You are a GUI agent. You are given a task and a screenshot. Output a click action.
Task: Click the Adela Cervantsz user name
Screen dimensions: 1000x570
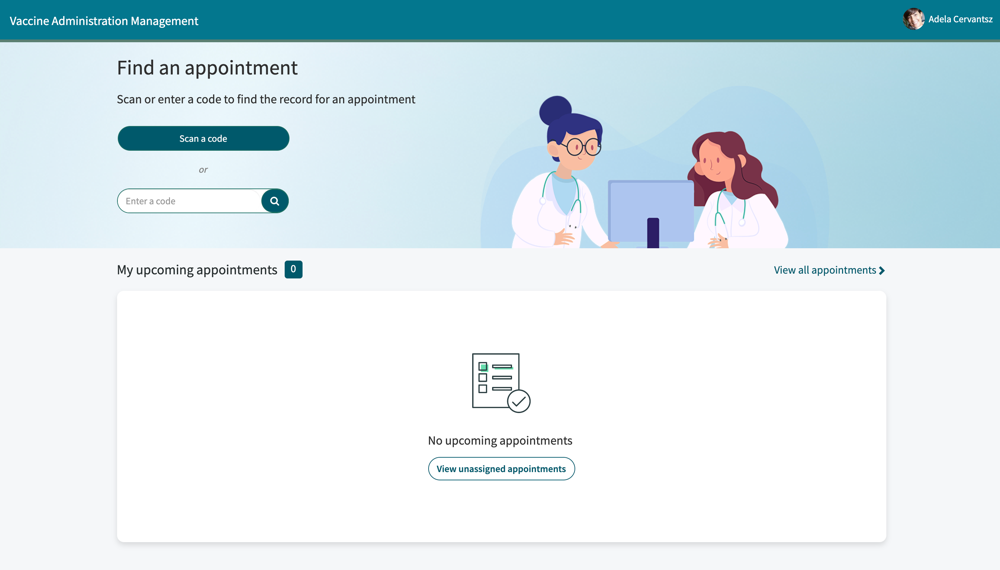(x=960, y=19)
